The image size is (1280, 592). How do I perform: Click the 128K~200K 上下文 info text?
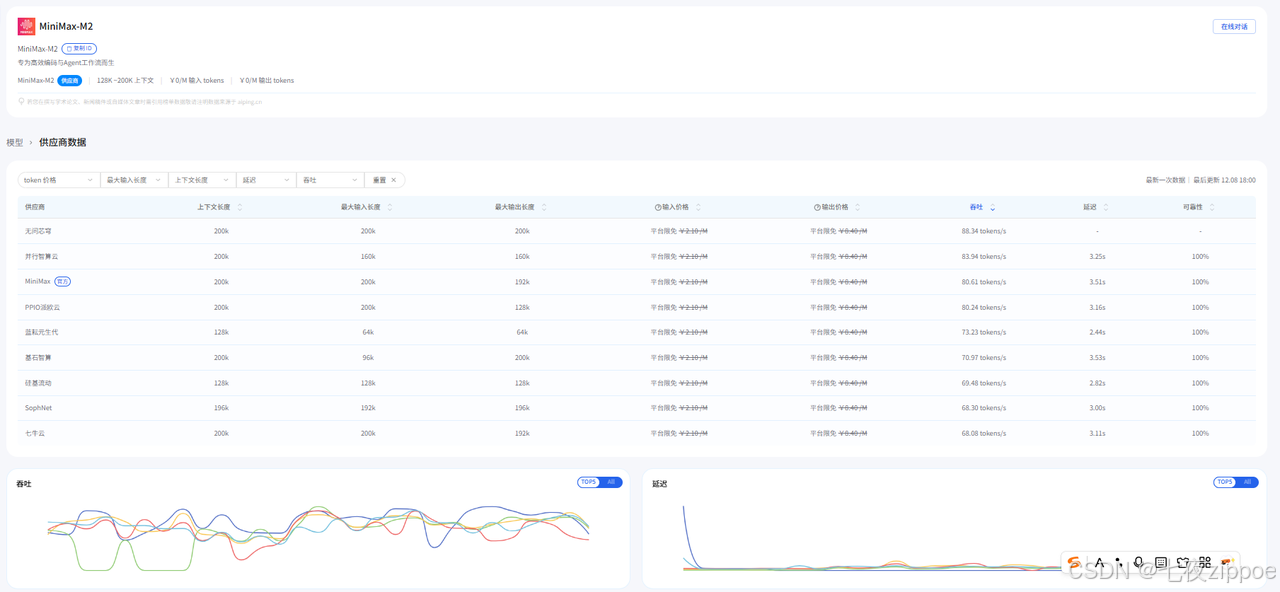tap(125, 80)
